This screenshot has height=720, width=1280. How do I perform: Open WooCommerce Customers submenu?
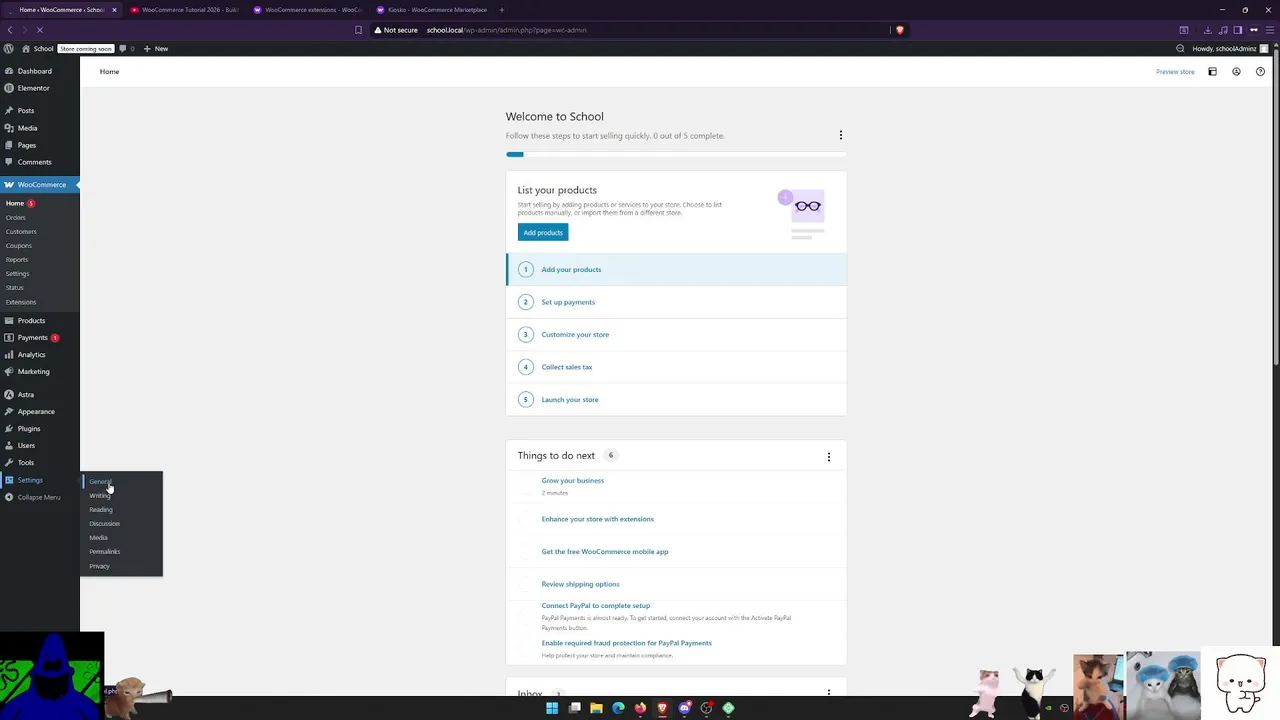[x=21, y=231]
